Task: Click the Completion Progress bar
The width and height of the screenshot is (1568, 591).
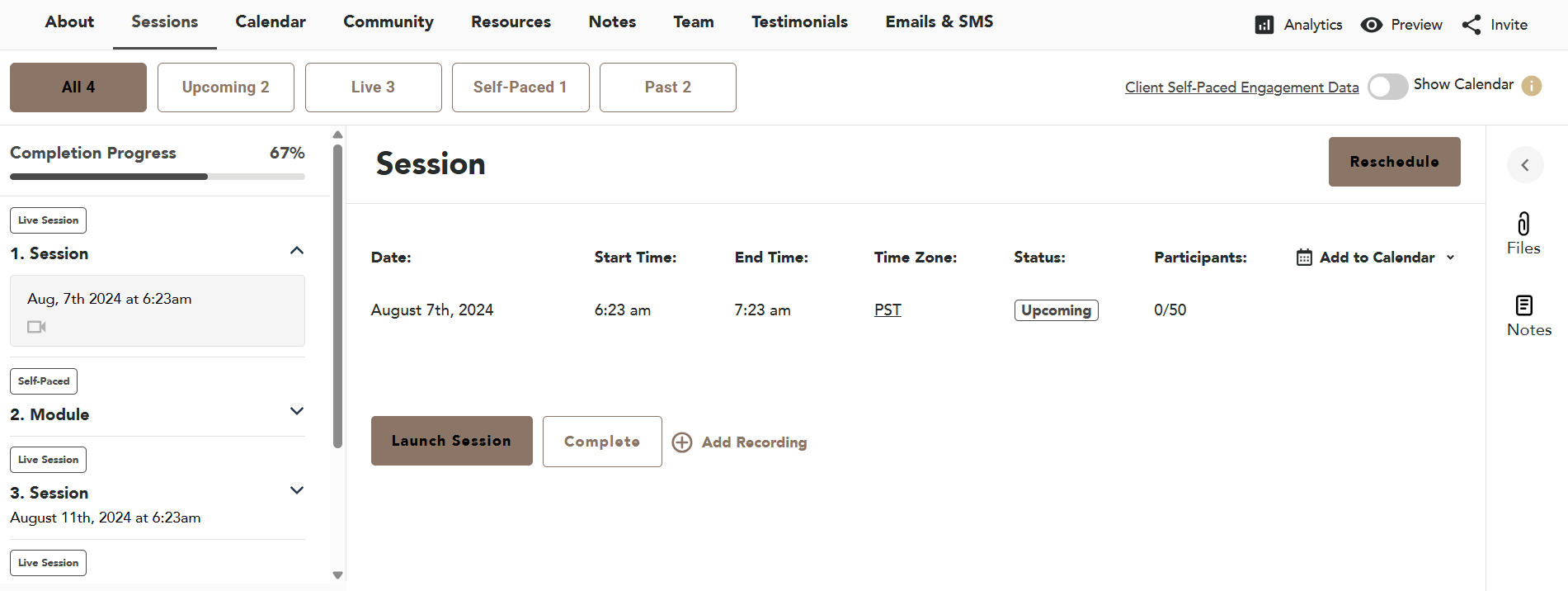Action: tap(157, 177)
